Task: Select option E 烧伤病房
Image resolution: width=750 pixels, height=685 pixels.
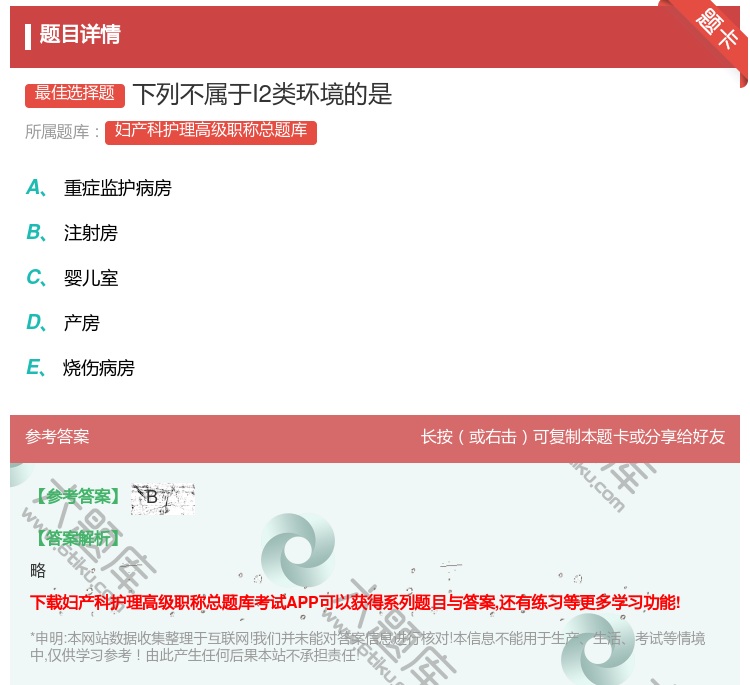Action: (x=80, y=368)
